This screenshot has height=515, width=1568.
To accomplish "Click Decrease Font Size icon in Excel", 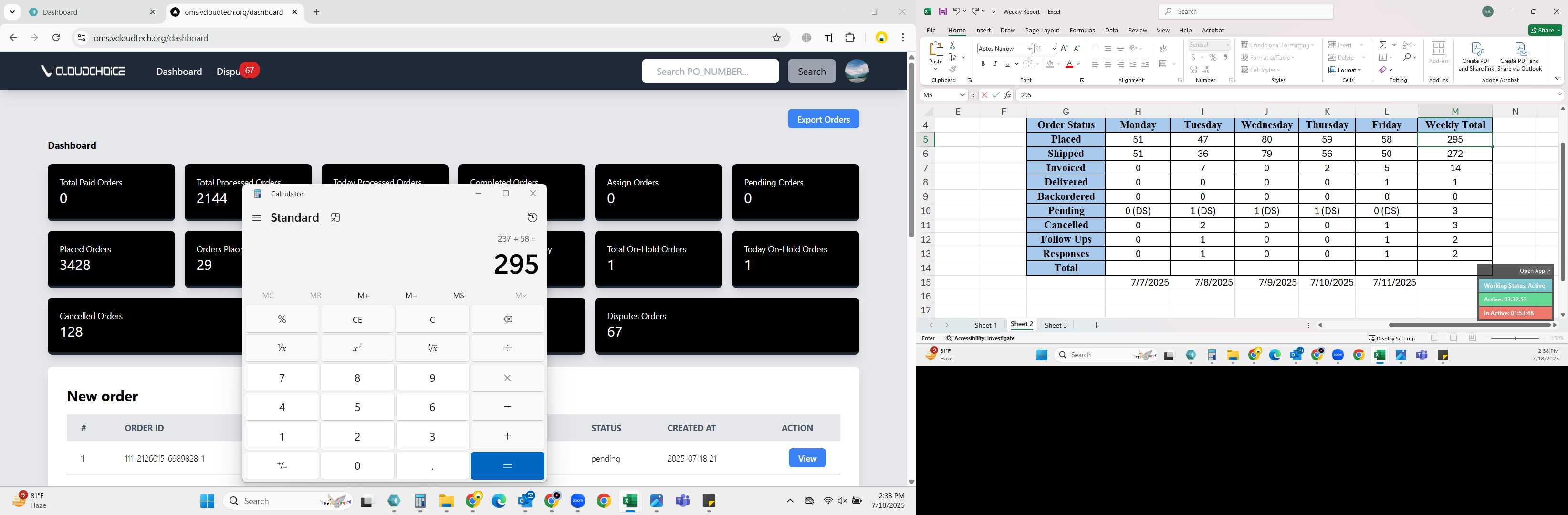I will pos(1076,48).
